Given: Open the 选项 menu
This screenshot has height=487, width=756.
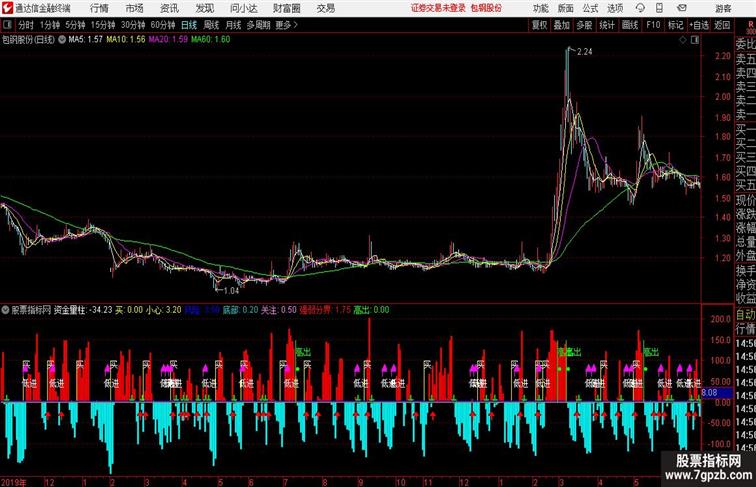Looking at the screenshot, I should 615,8.
